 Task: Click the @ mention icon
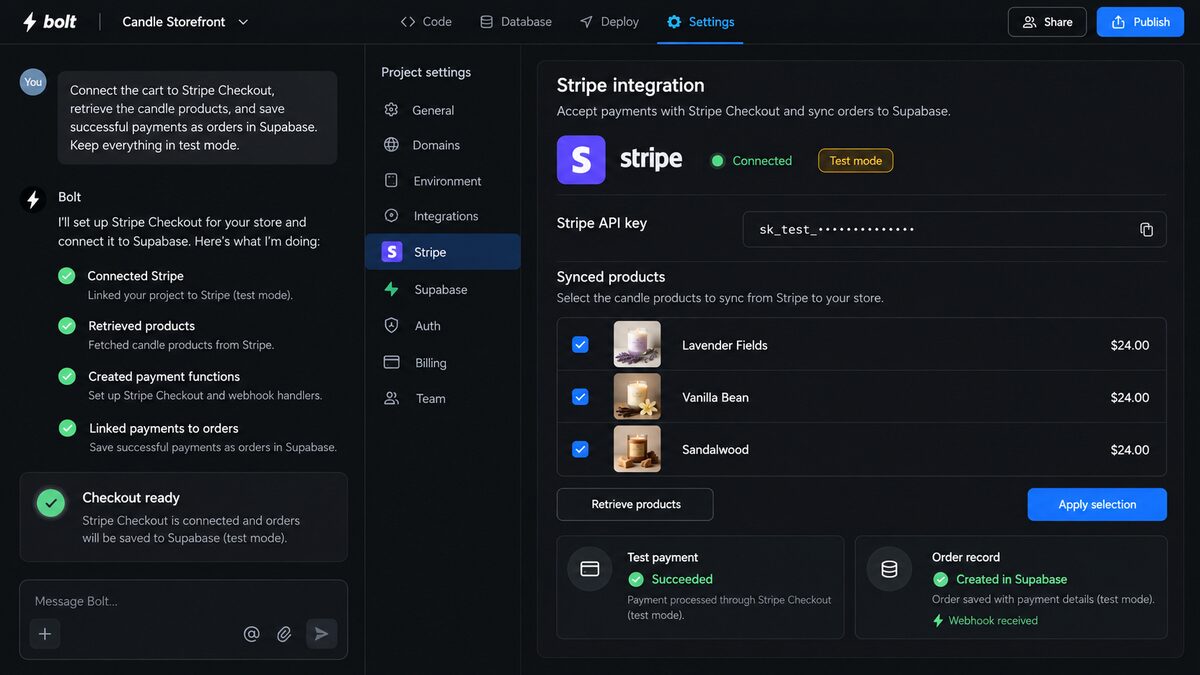coord(251,634)
